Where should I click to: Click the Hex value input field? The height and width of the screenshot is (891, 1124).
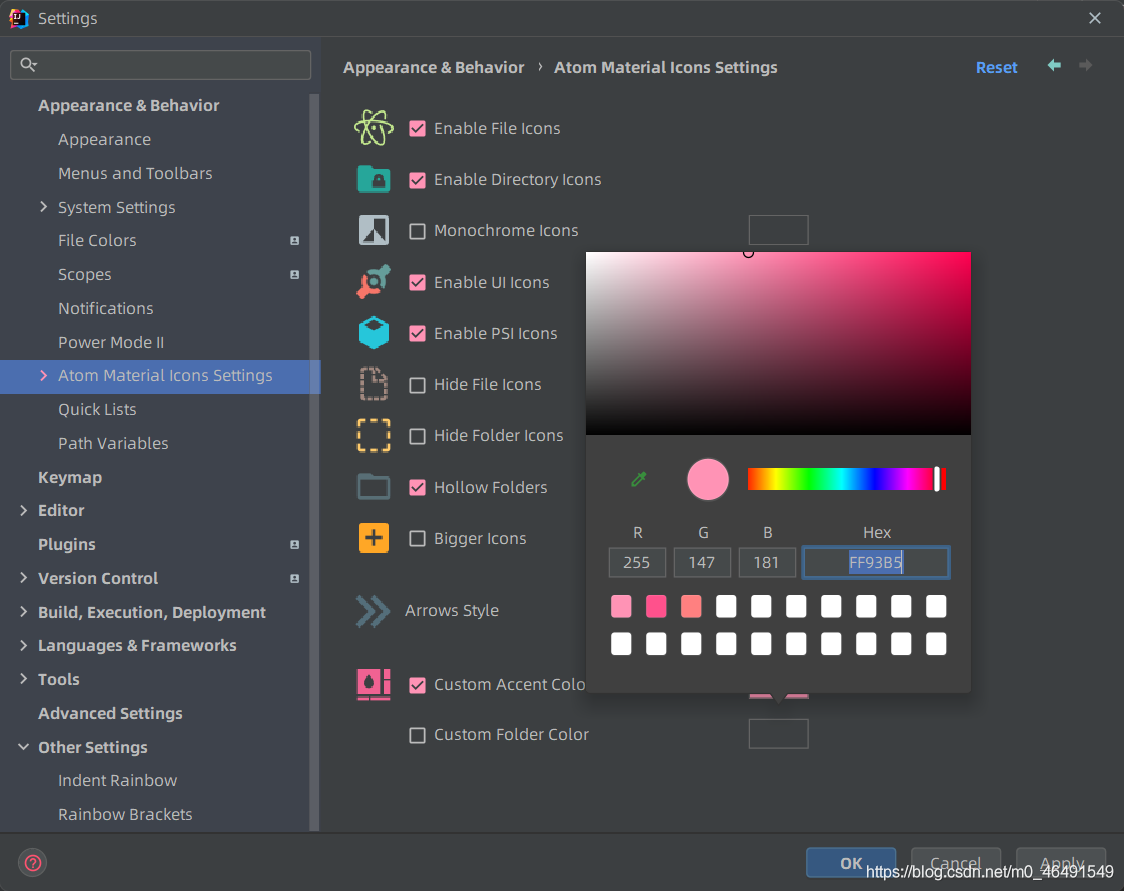click(876, 563)
